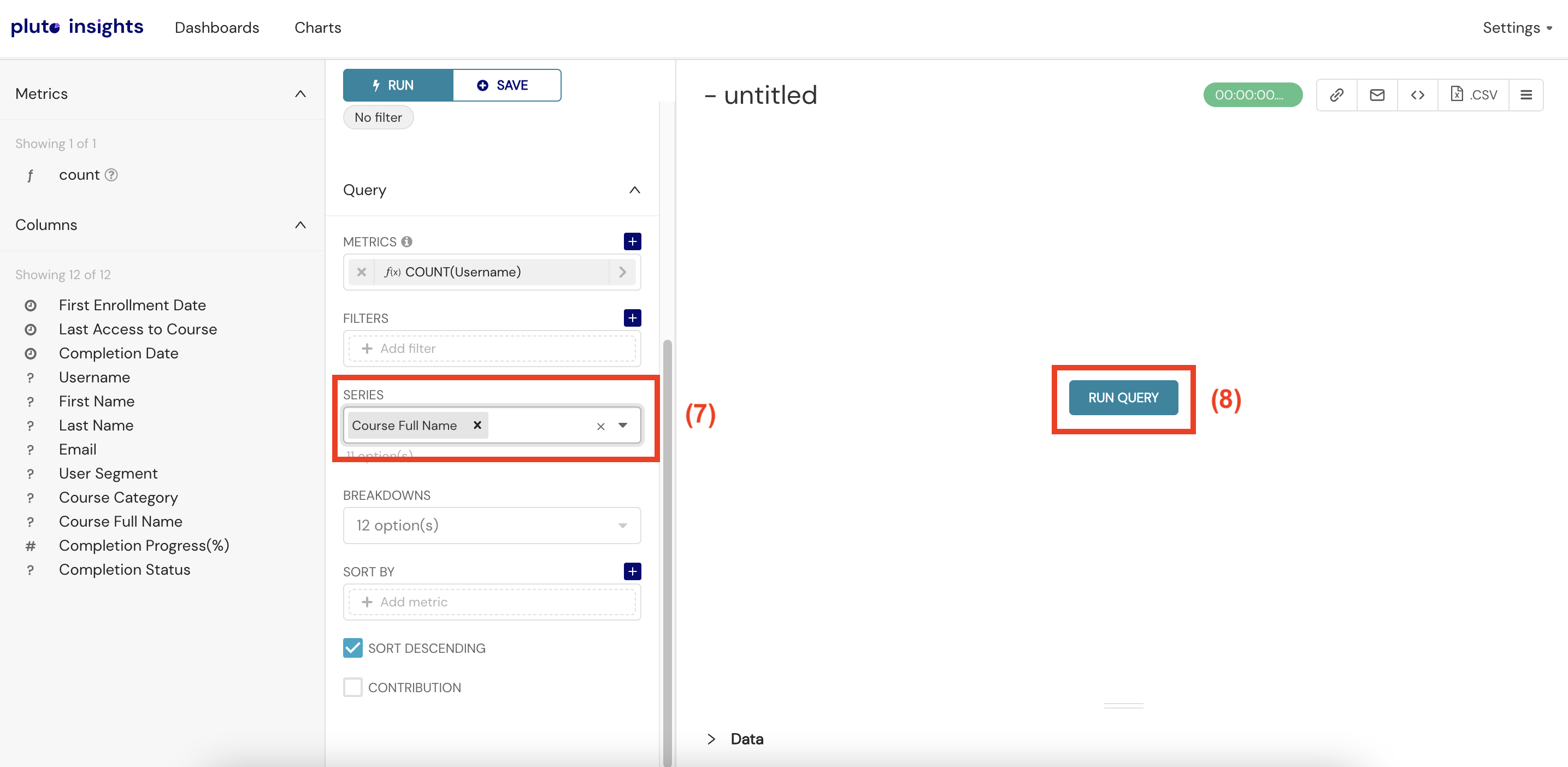
Task: Select the Username column
Action: (95, 377)
